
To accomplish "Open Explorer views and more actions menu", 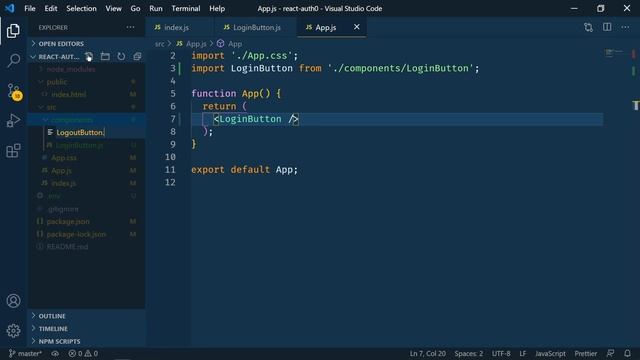I will coord(130,27).
